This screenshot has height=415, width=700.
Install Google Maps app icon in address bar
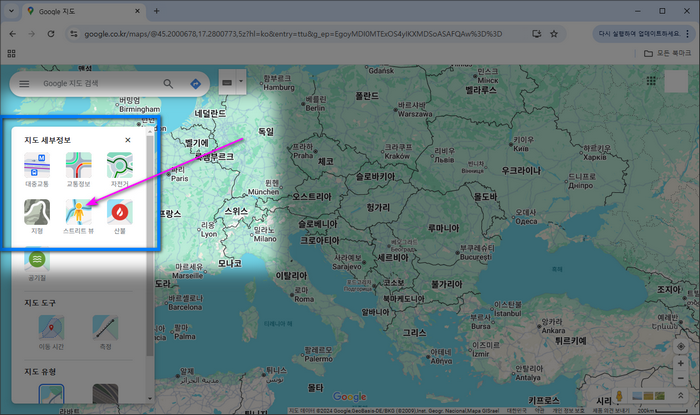[537, 34]
